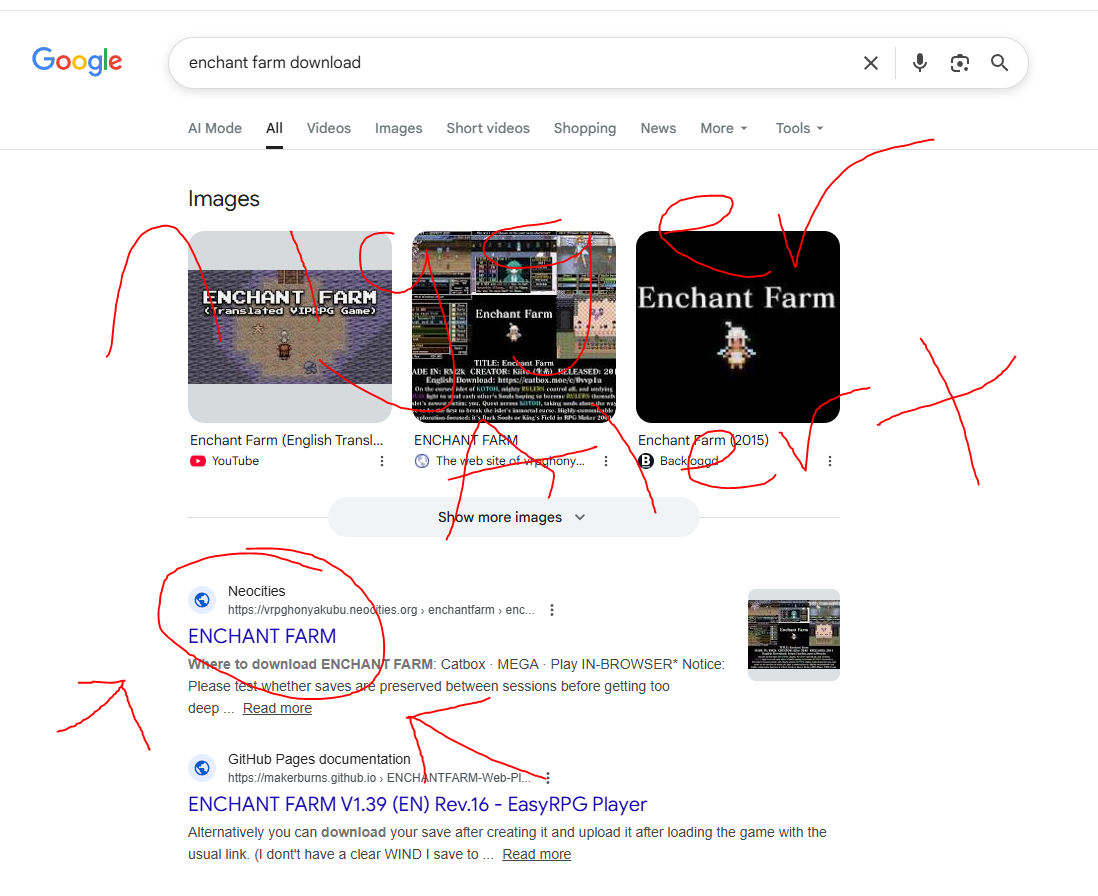Click 'The web site of vrpghony...' source label
This screenshot has width=1098, height=896.
click(x=510, y=461)
